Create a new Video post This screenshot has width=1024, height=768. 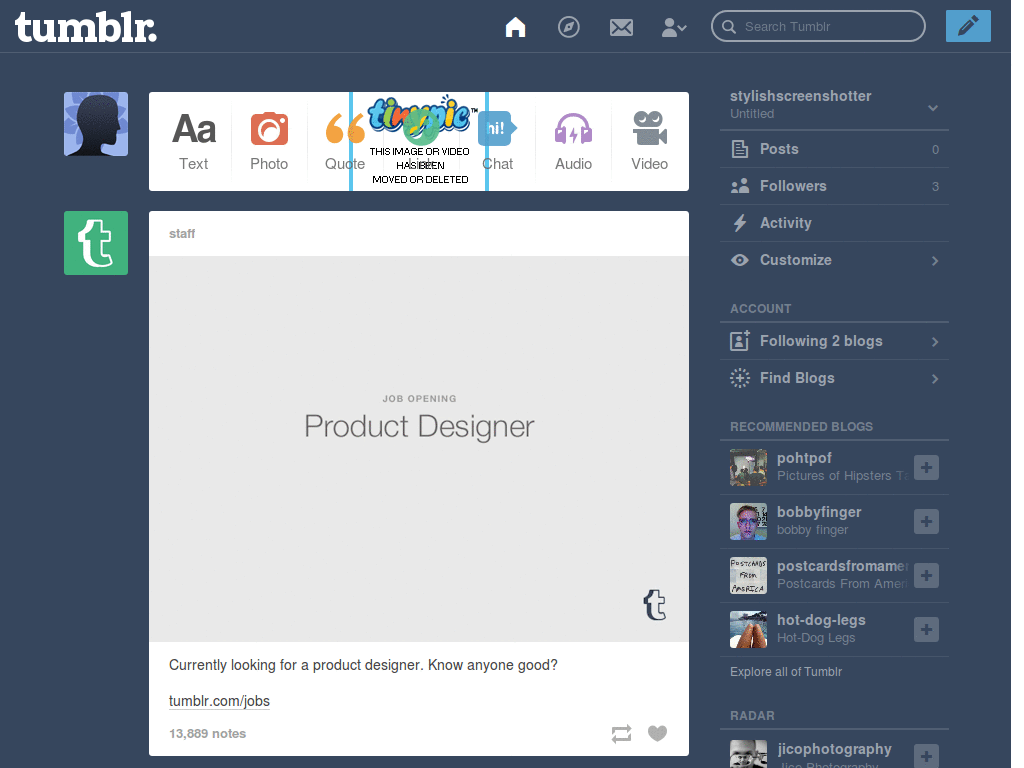point(649,141)
